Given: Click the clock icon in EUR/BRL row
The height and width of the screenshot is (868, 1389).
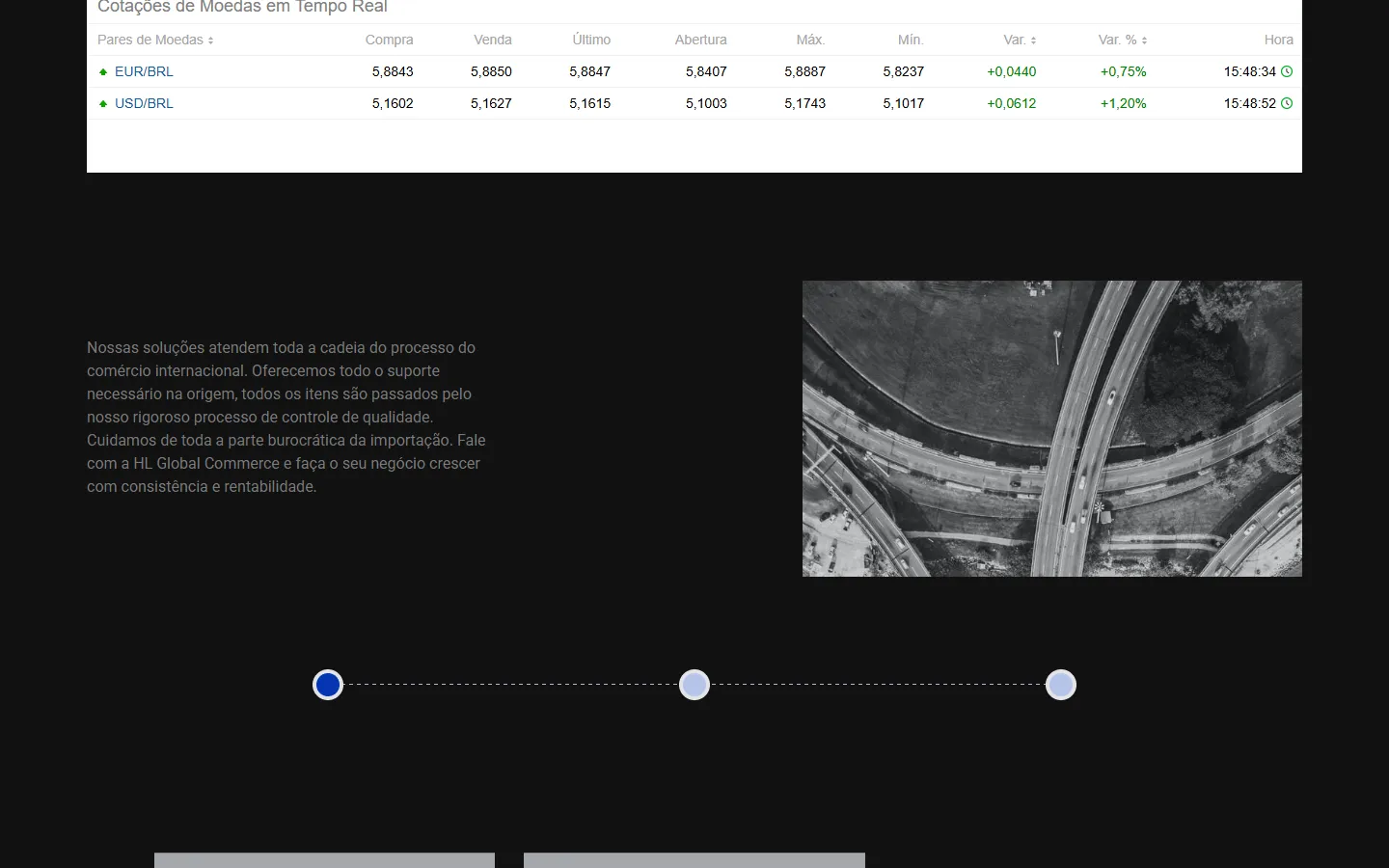Looking at the screenshot, I should (x=1287, y=71).
